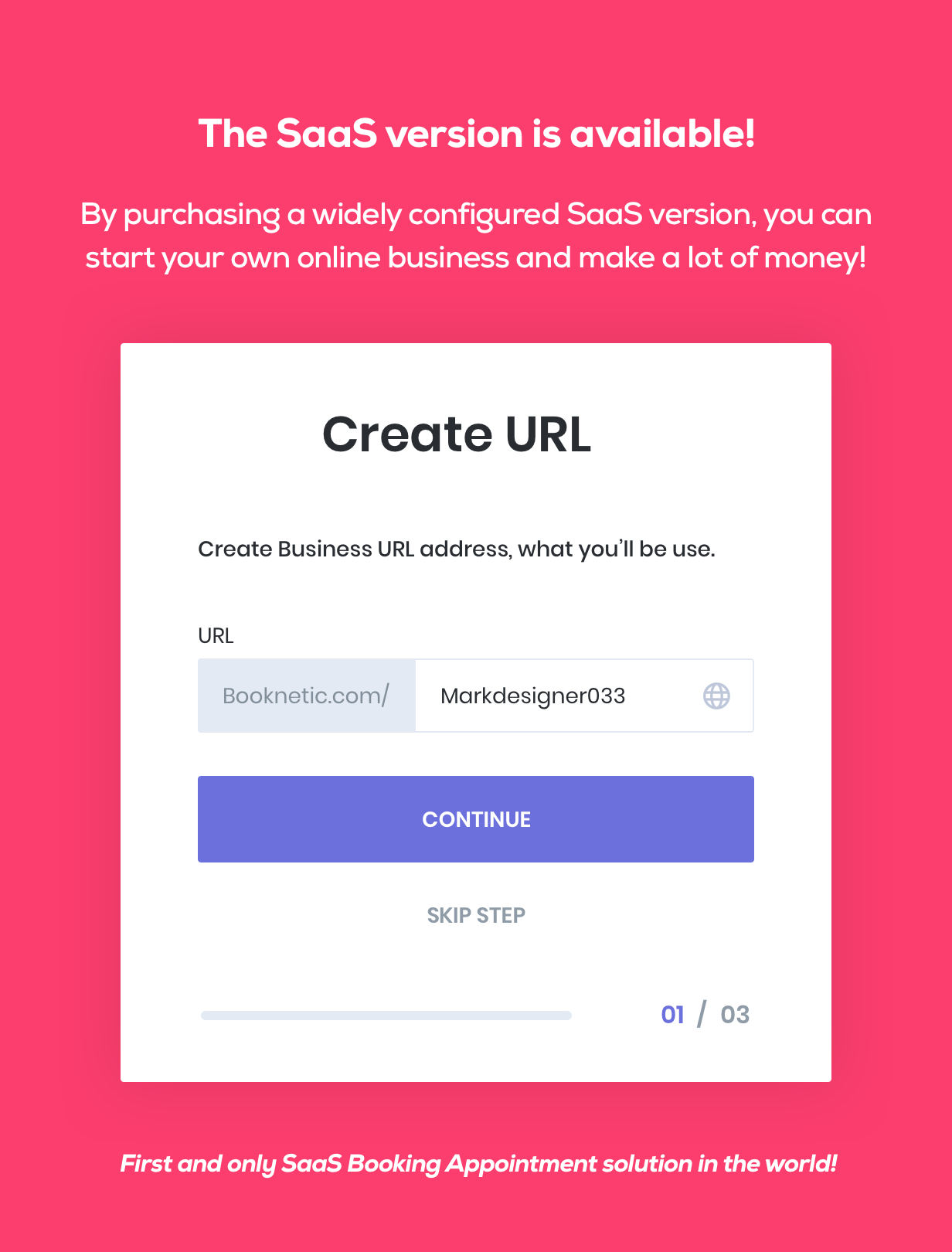Viewport: 952px width, 1252px height.
Task: Click the URL field label
Action: [216, 635]
